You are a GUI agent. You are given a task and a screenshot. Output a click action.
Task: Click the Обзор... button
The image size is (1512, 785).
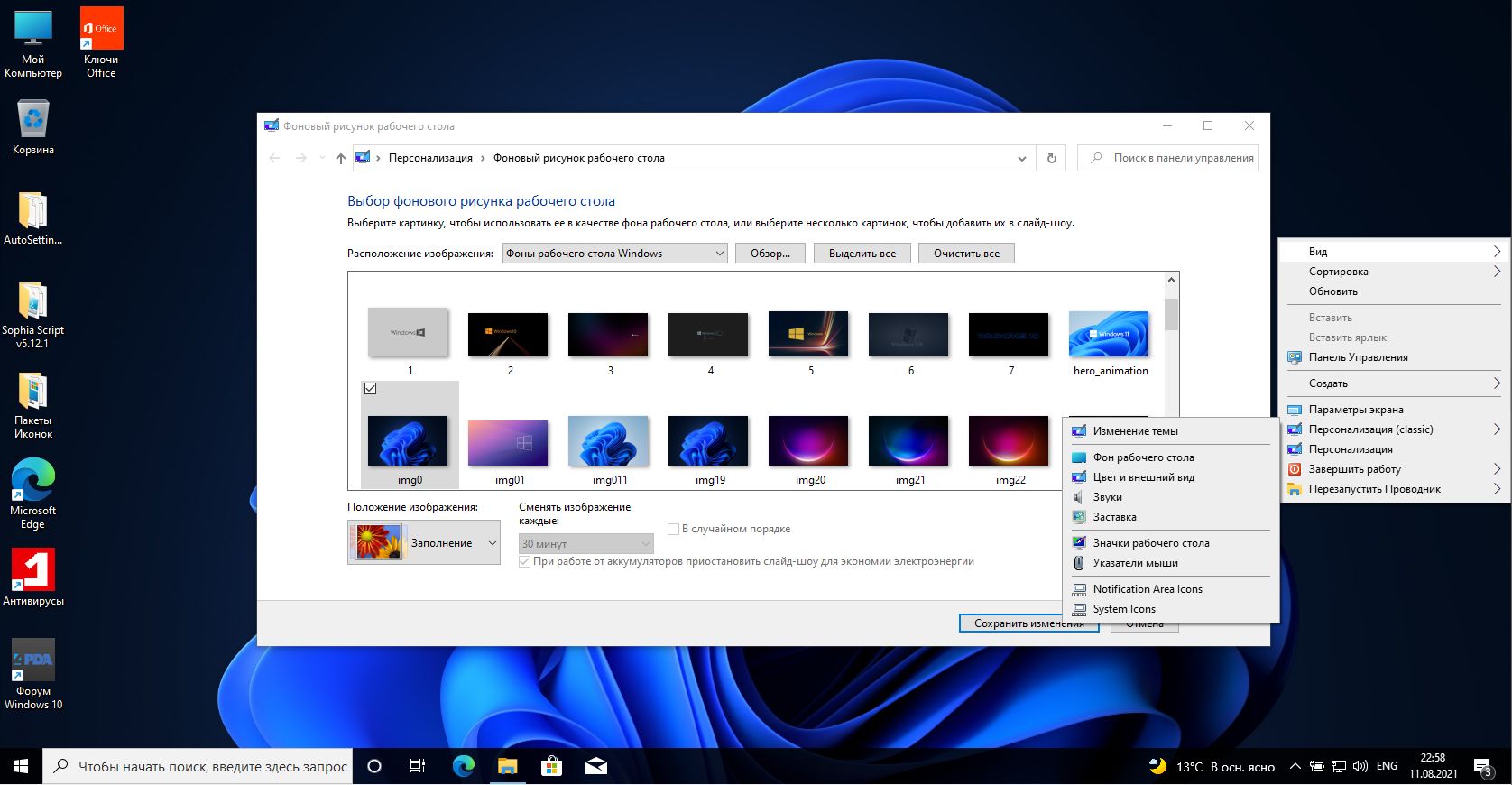tap(770, 254)
